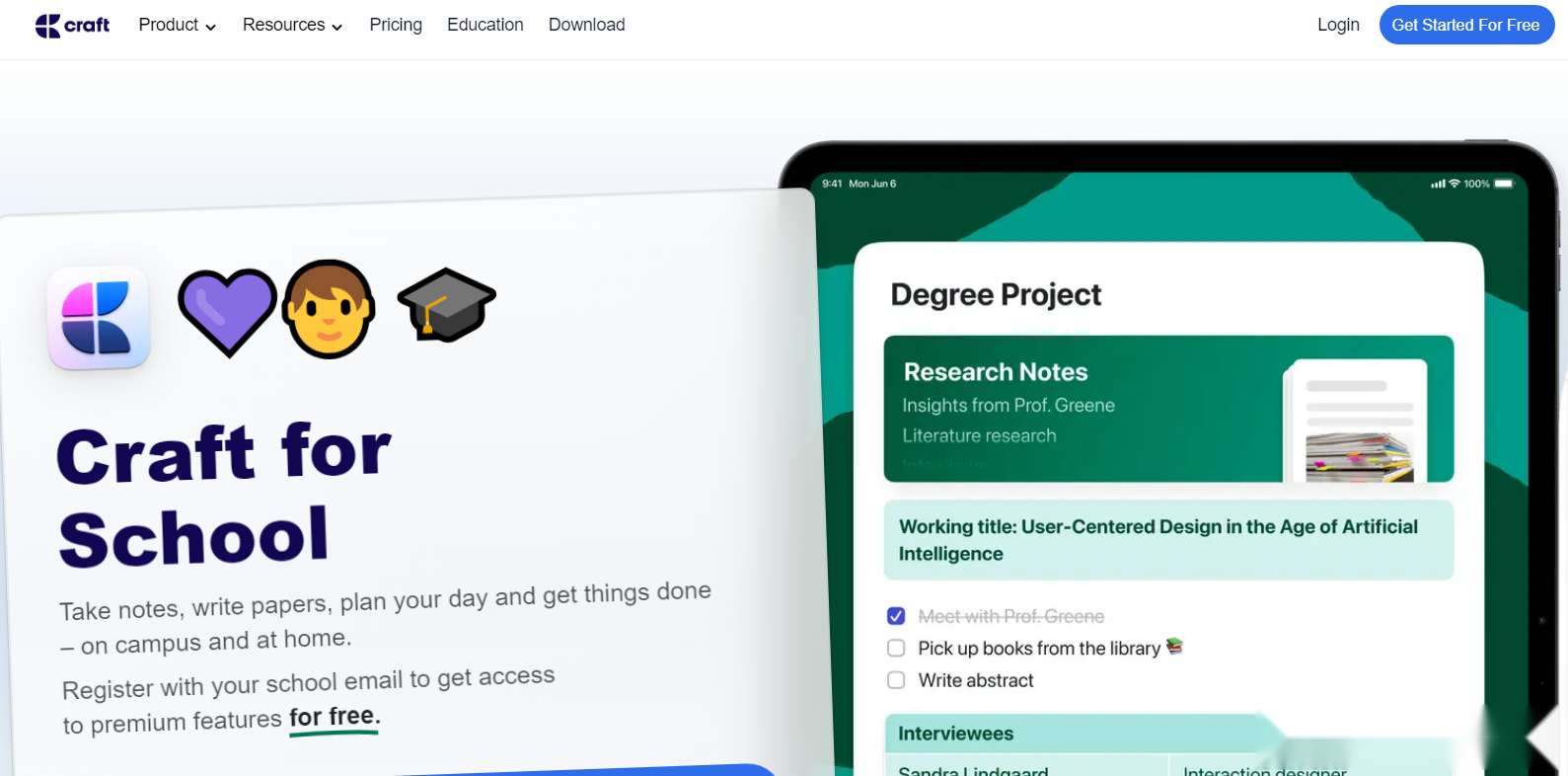Screen dimensions: 1568x776
Task: Click the 9:41 time in tablet status bar
Action: (832, 184)
